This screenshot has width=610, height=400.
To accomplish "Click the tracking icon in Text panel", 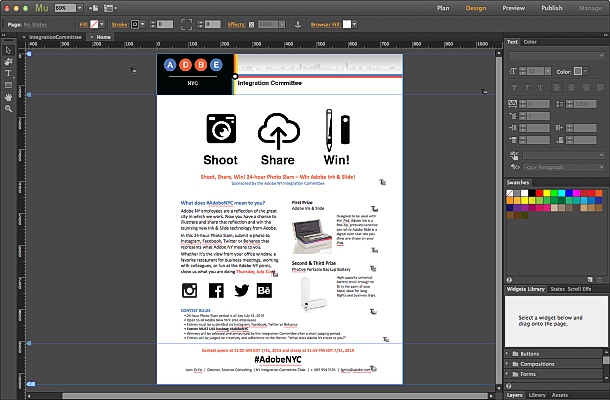I will pos(513,104).
